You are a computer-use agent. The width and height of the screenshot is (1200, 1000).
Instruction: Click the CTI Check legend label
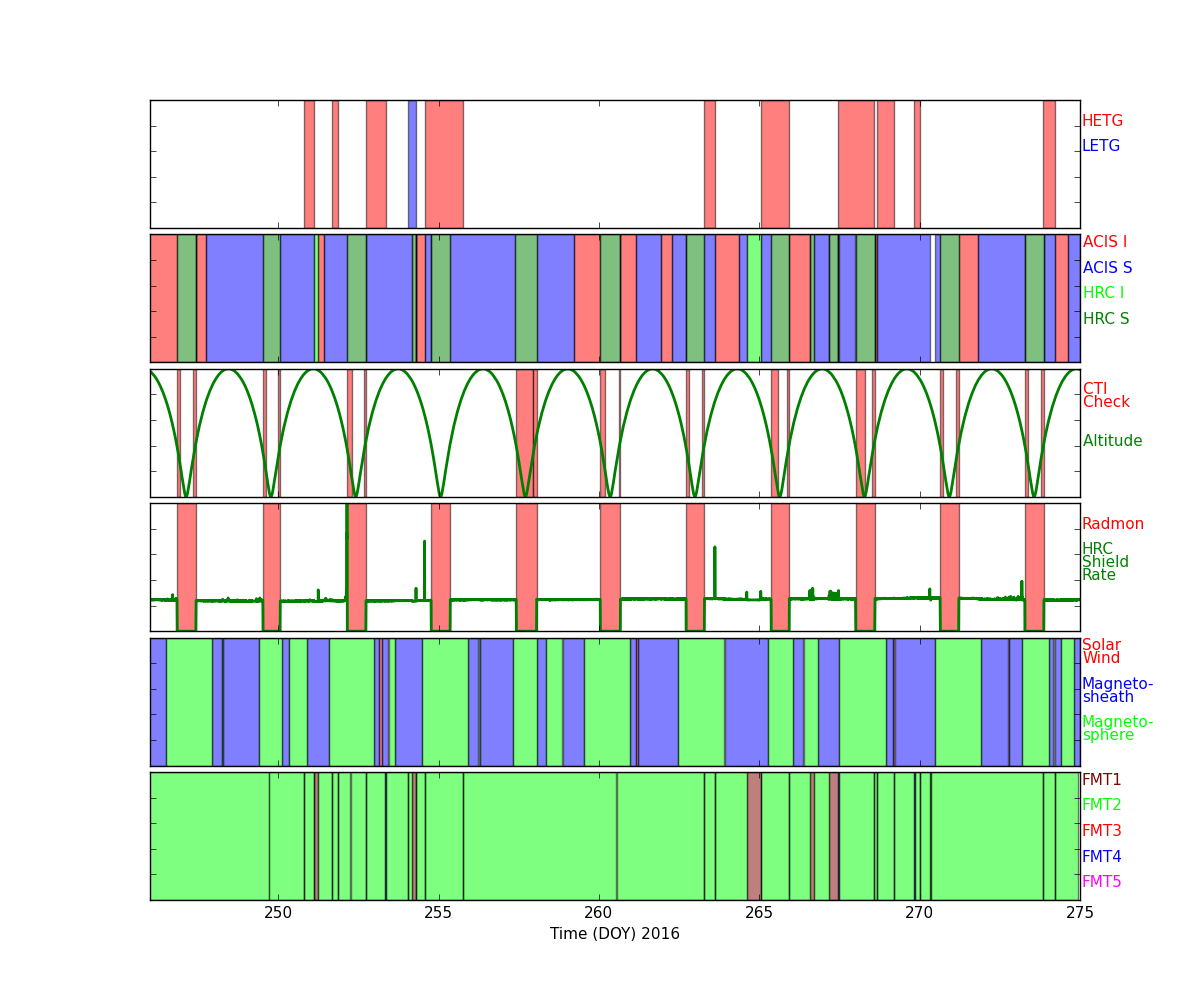pos(1106,396)
